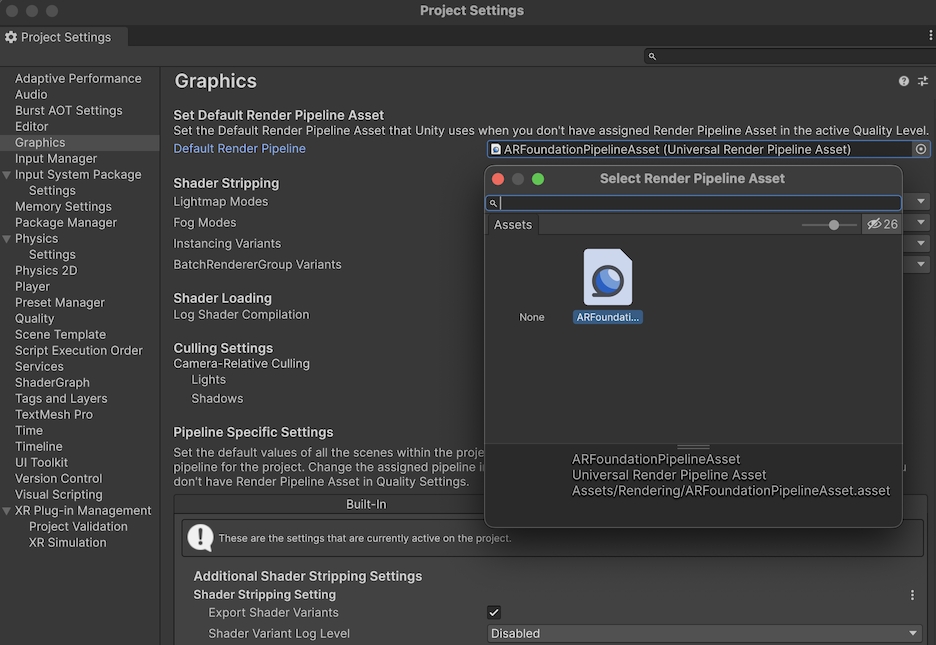The width and height of the screenshot is (936, 645).
Task: Click the object picker circle for Default Render Pipeline
Action: coord(921,149)
